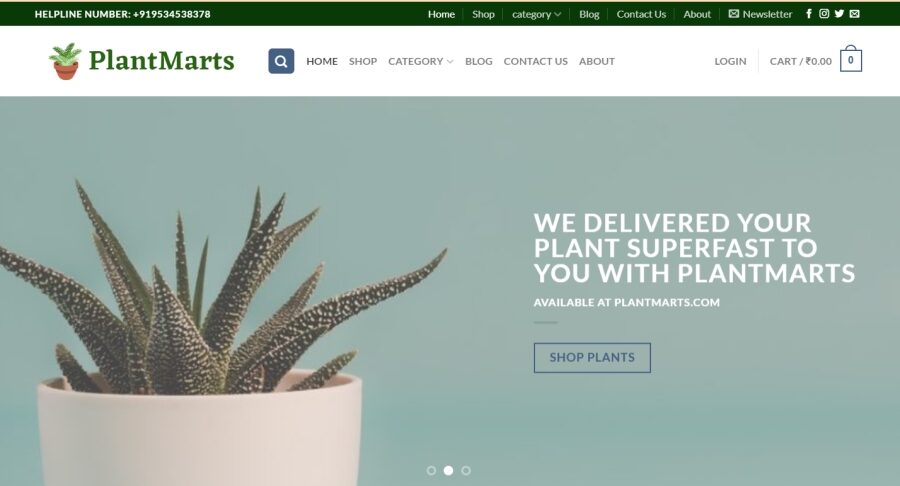Open Newsletter with the envelope icon
The image size is (900, 486).
click(x=760, y=14)
